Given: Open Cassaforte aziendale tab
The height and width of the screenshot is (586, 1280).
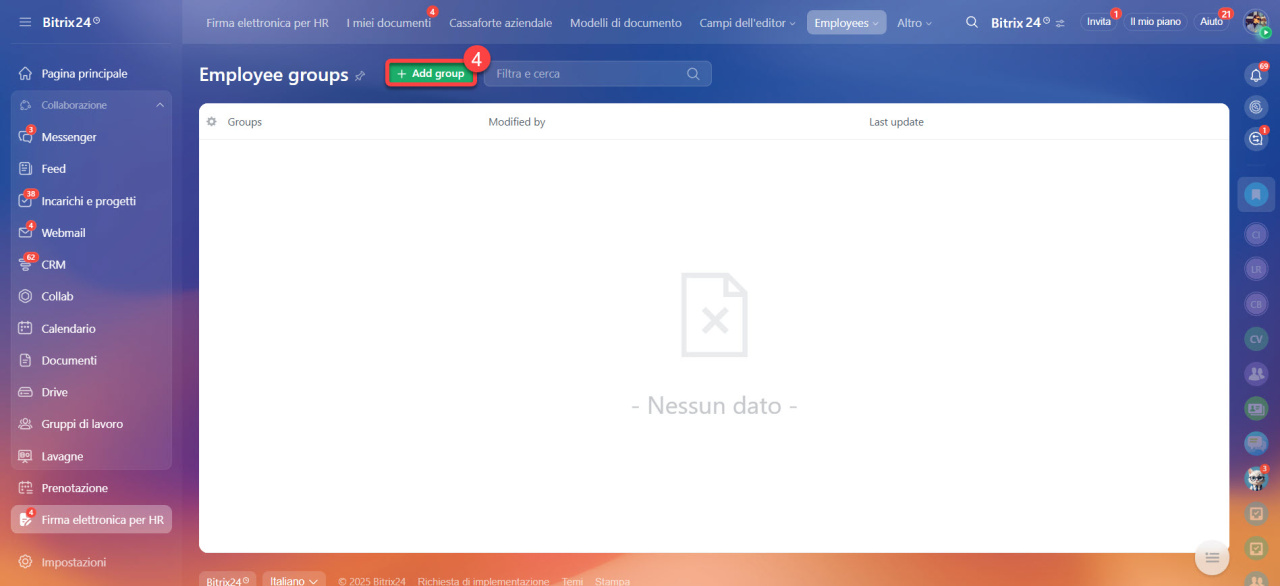Looking at the screenshot, I should (500, 23).
